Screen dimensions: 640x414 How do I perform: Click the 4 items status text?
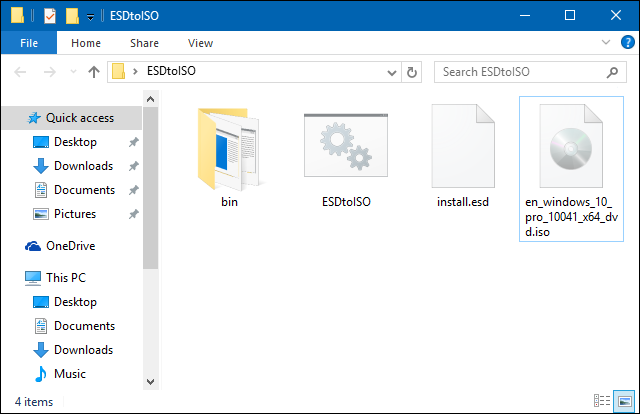click(34, 402)
